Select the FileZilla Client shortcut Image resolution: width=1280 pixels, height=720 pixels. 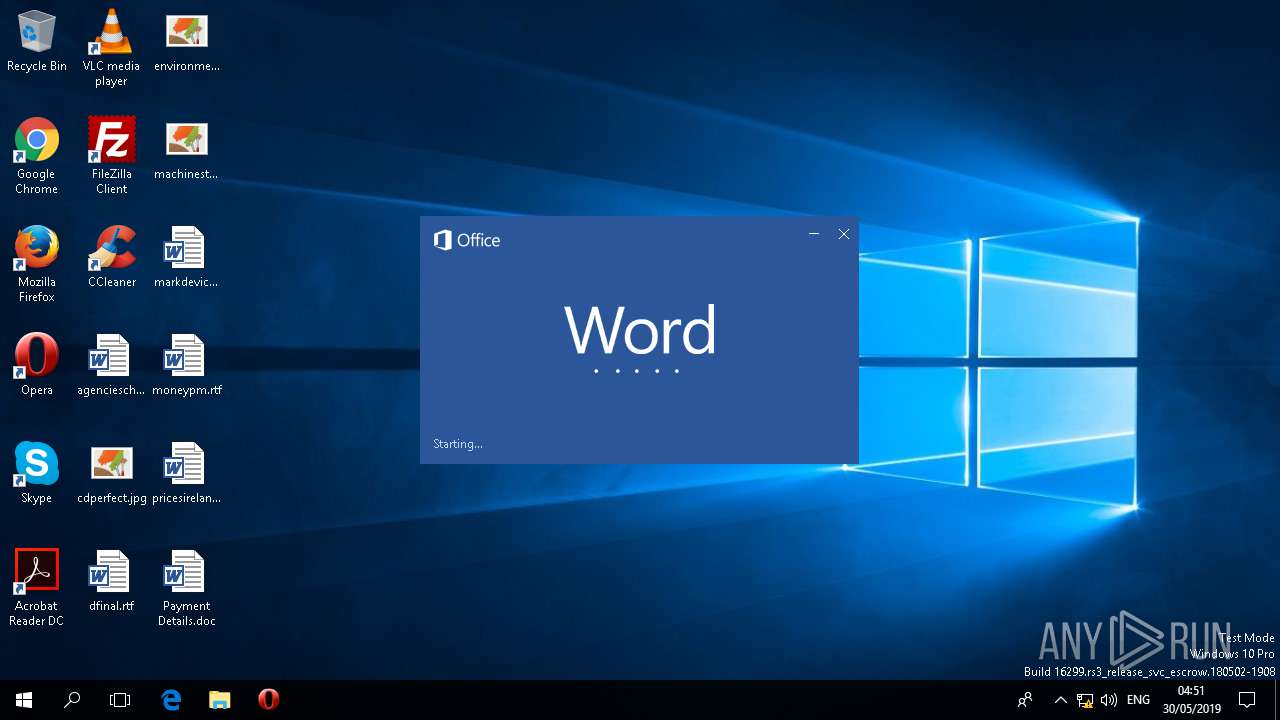(111, 157)
